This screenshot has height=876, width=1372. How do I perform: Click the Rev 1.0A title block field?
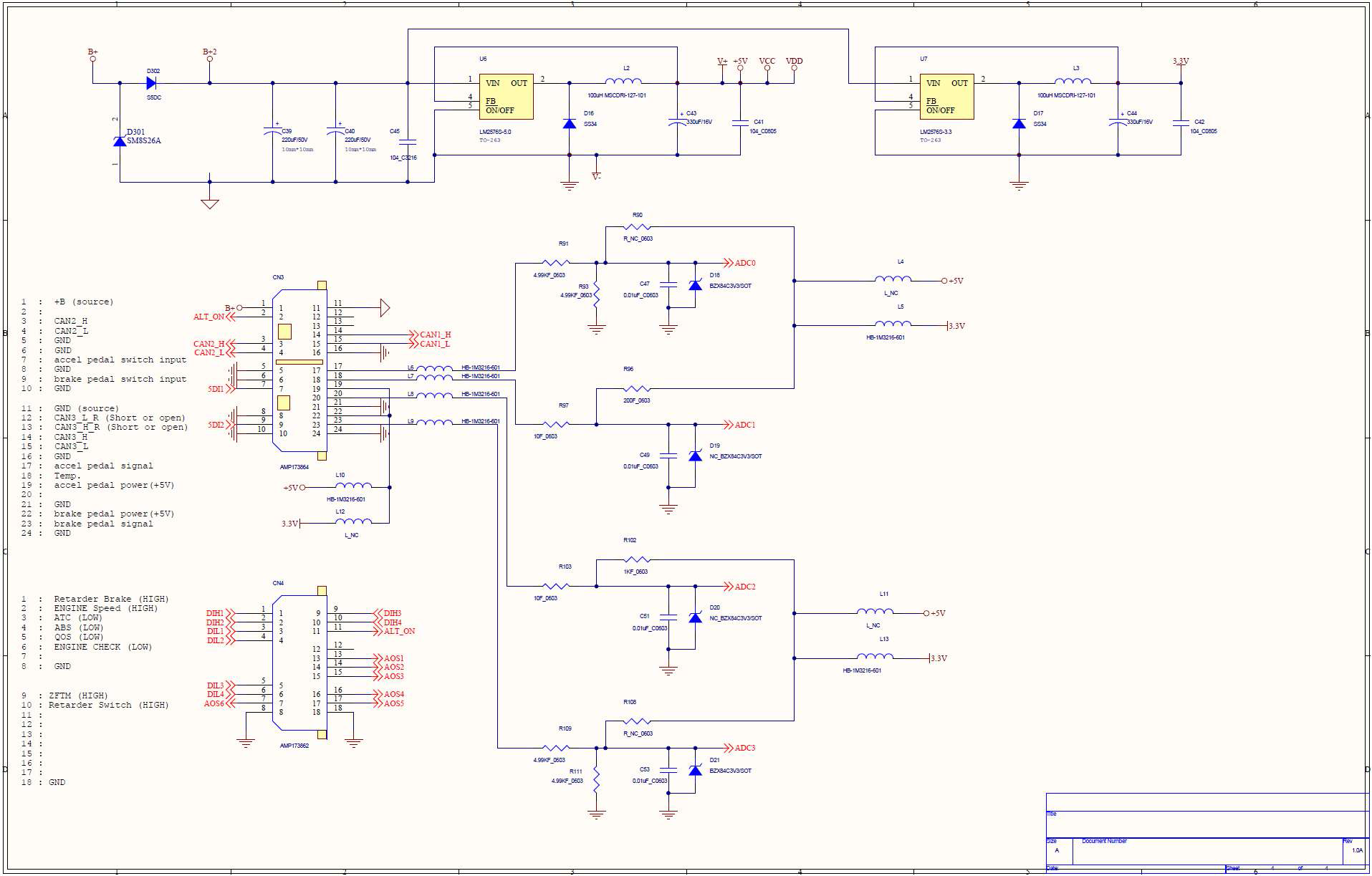coord(1355,850)
